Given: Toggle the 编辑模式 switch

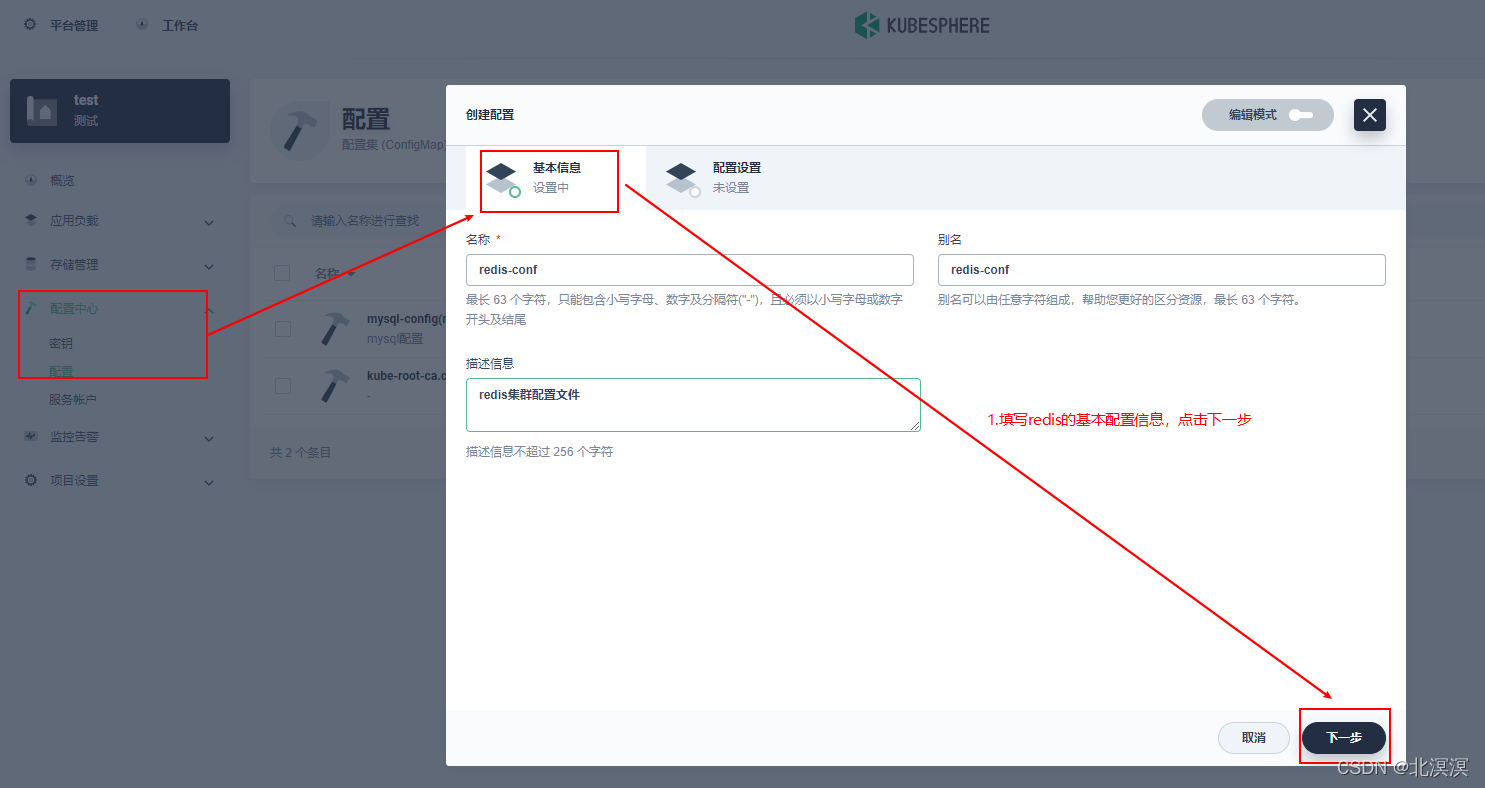Looking at the screenshot, I should (x=1301, y=115).
